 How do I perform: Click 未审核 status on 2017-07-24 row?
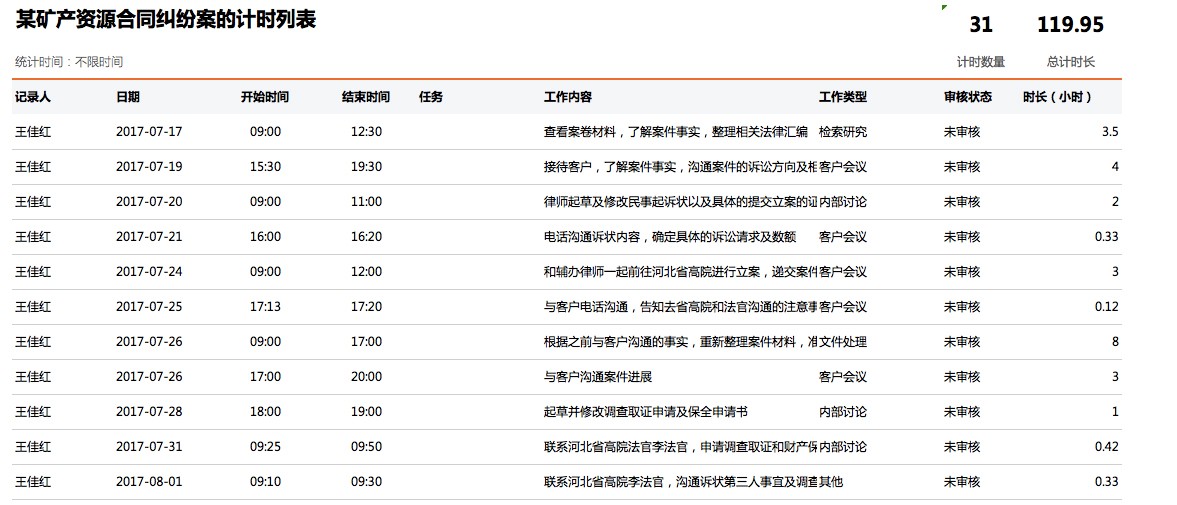click(962, 272)
